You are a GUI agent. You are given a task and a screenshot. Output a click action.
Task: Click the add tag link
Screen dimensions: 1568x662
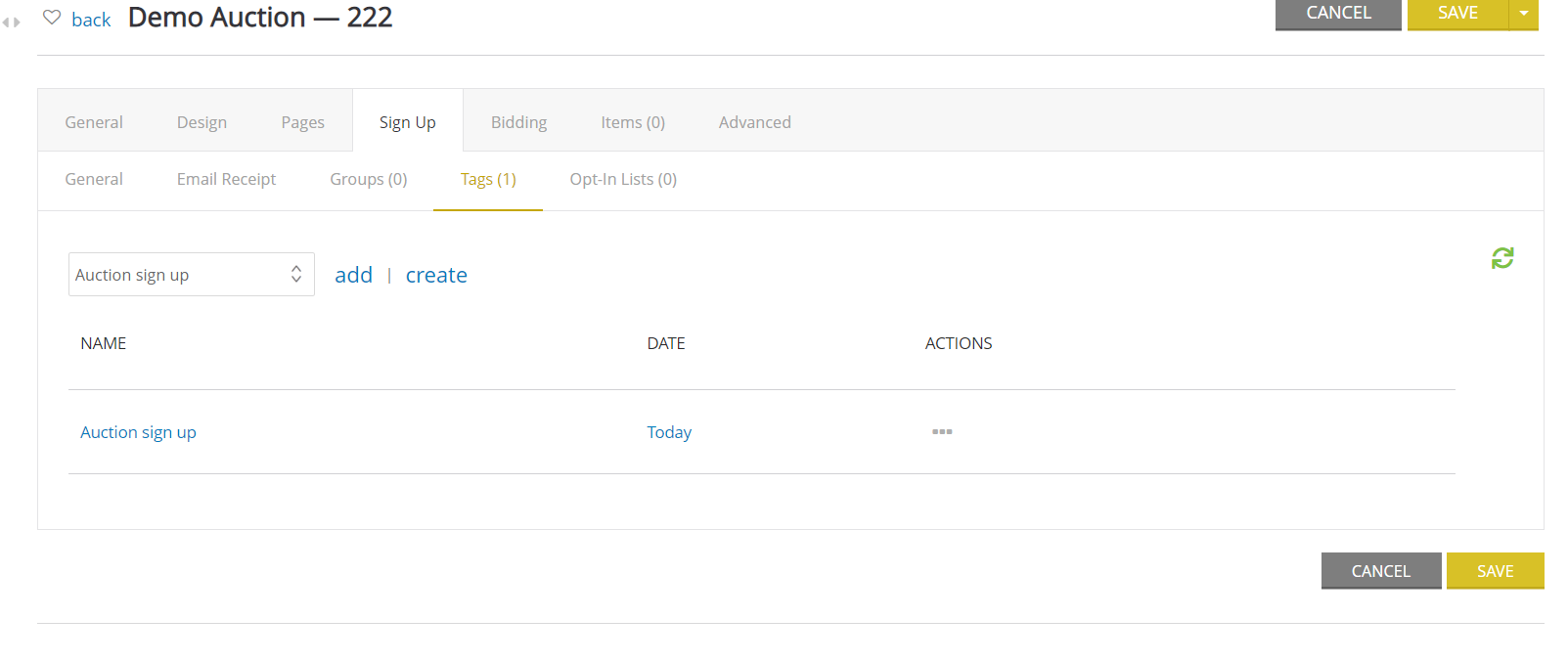[x=353, y=275]
